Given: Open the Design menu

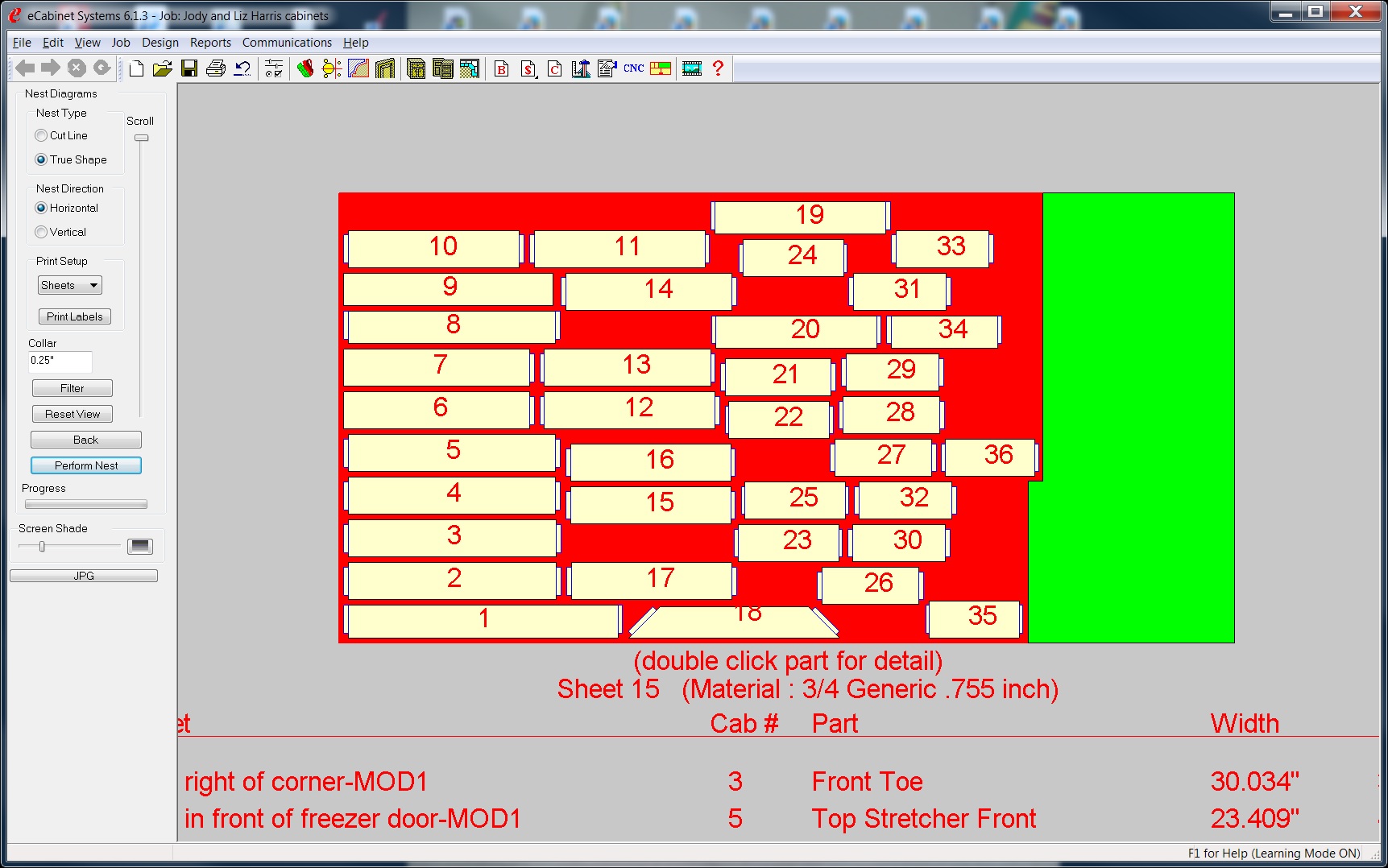Looking at the screenshot, I should coord(160,43).
